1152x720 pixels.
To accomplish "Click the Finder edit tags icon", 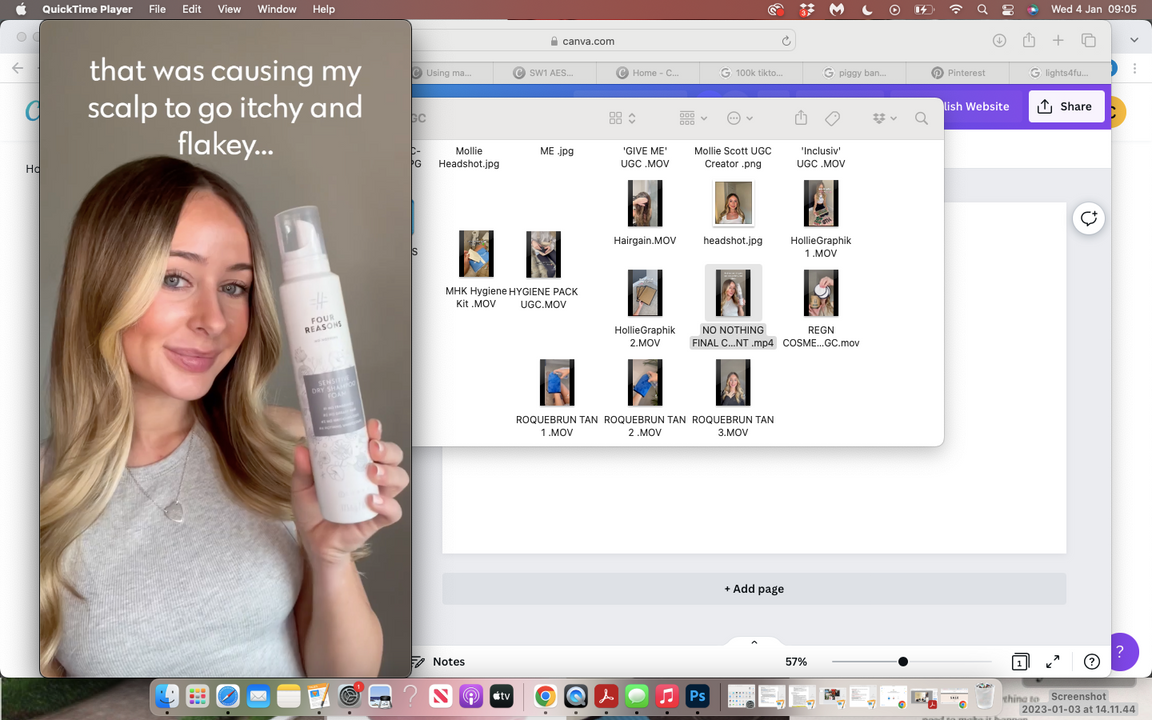I will pos(832,118).
